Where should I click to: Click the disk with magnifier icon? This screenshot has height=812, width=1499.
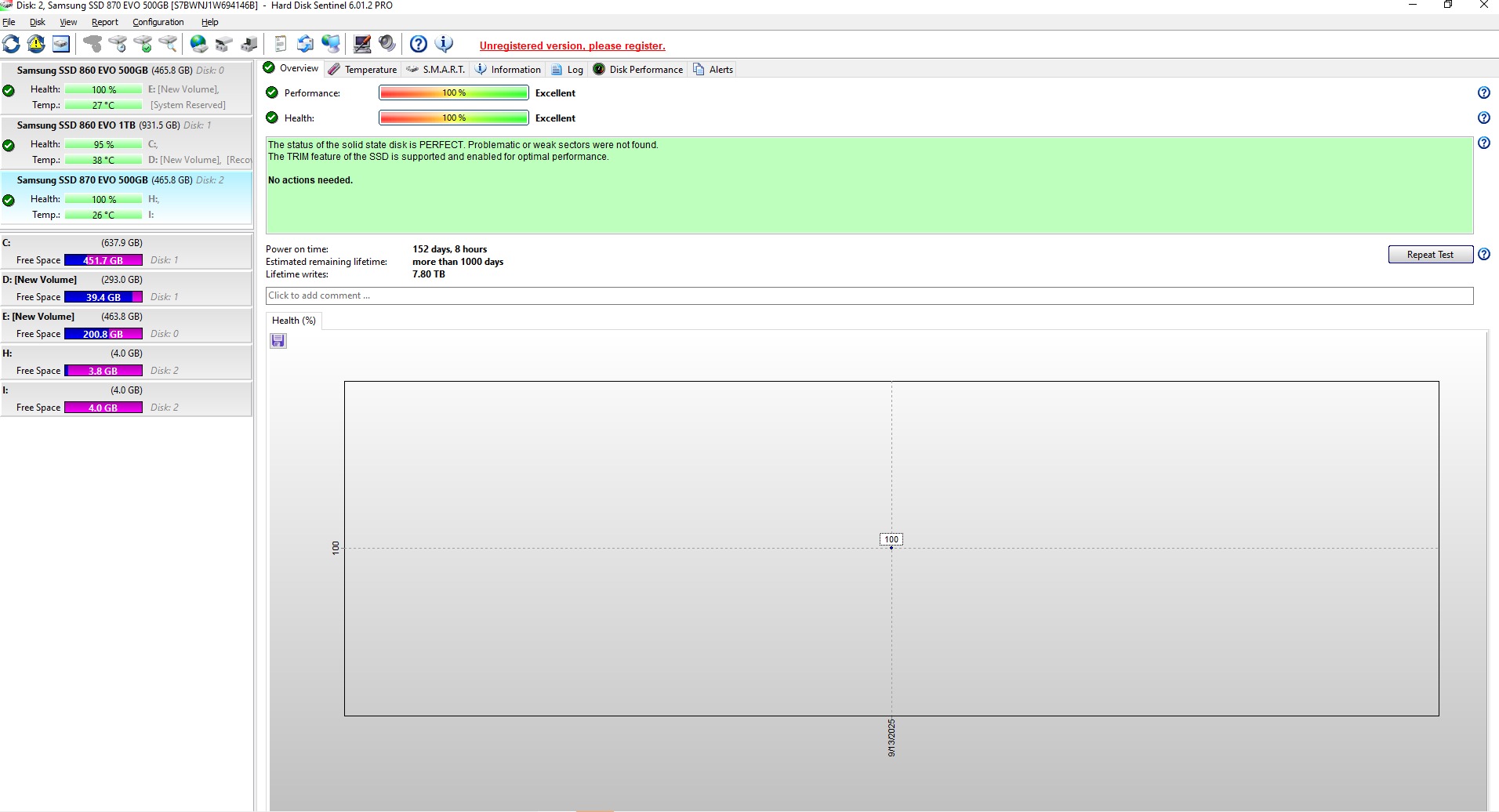point(168,44)
